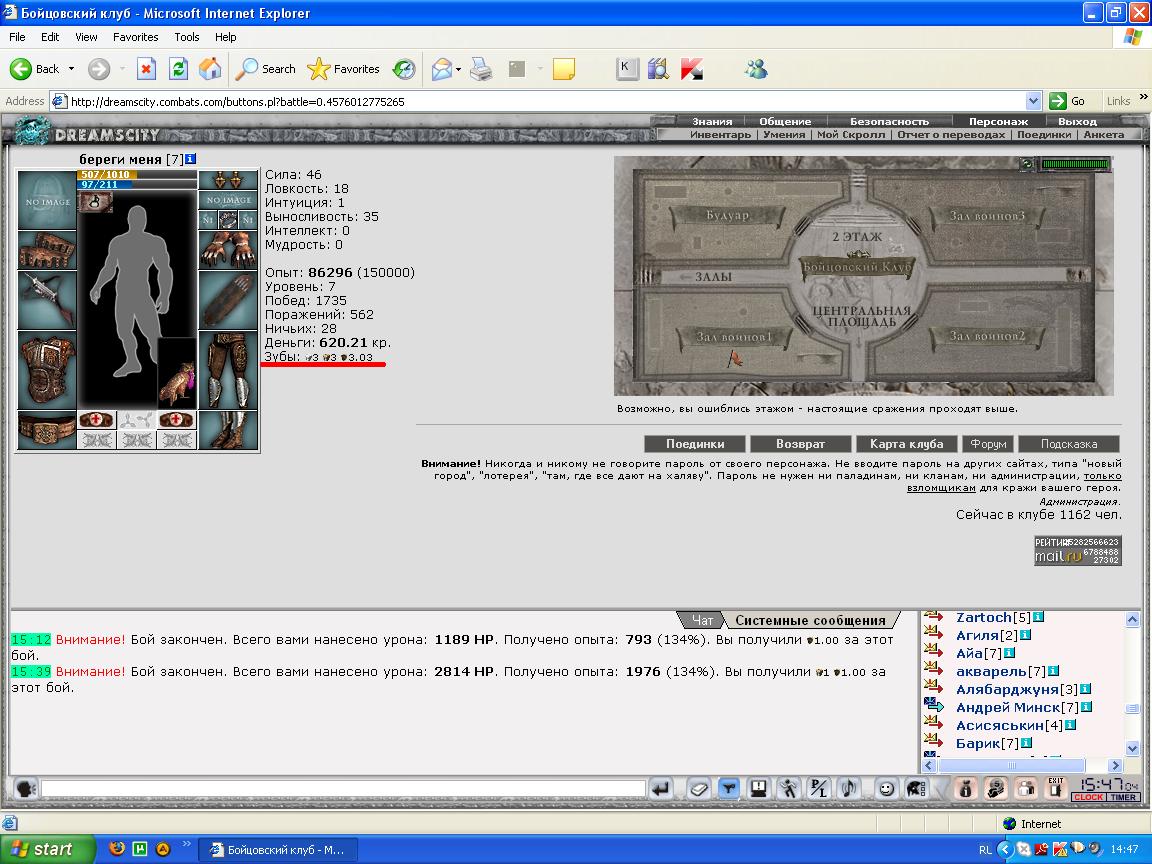
Task: Open the bracers equipment slot
Action: (47, 251)
